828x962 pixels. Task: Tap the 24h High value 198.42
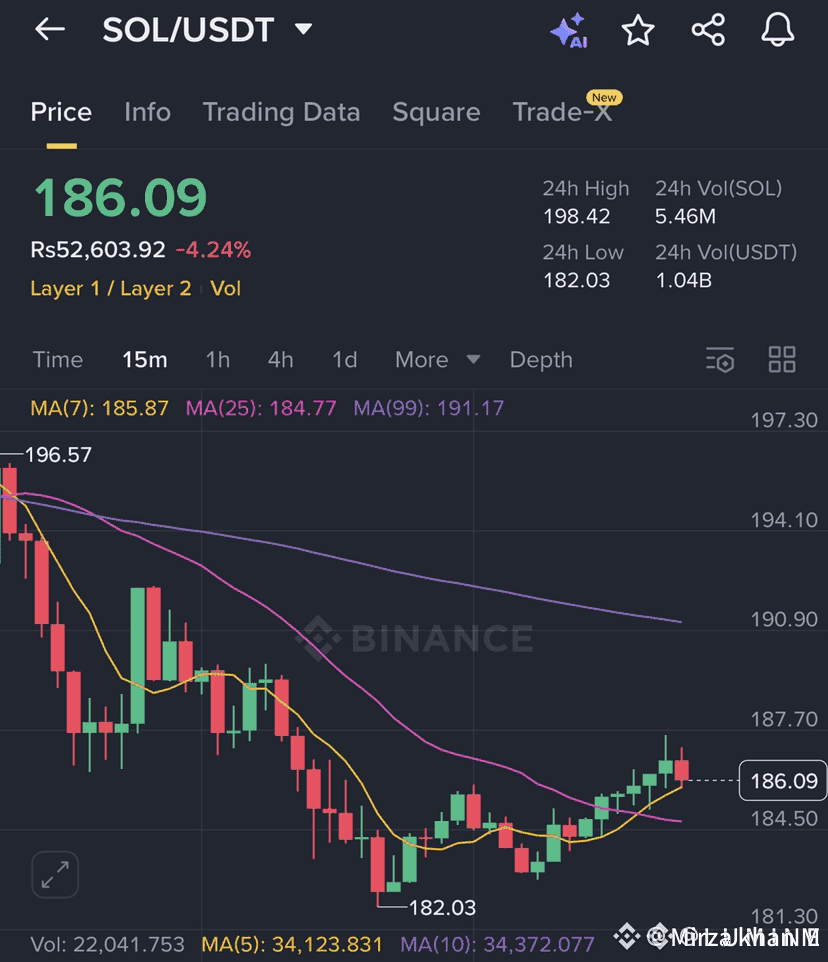pyautogui.click(x=577, y=217)
